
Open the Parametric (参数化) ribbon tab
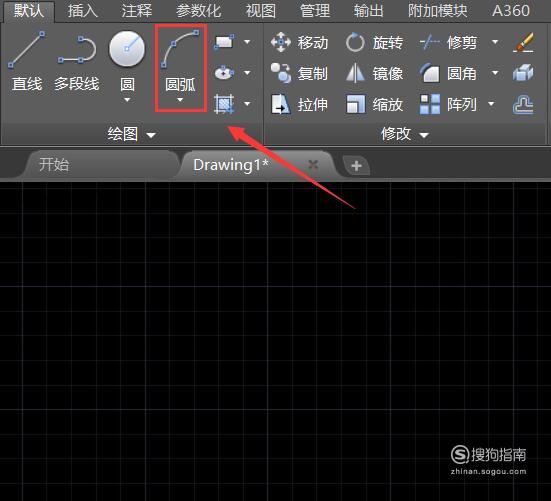coord(199,11)
